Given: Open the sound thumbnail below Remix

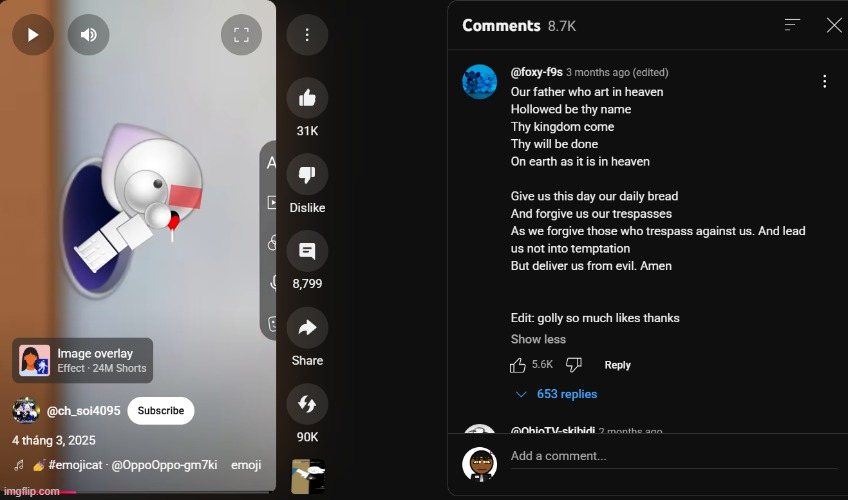Looking at the screenshot, I should [x=308, y=476].
